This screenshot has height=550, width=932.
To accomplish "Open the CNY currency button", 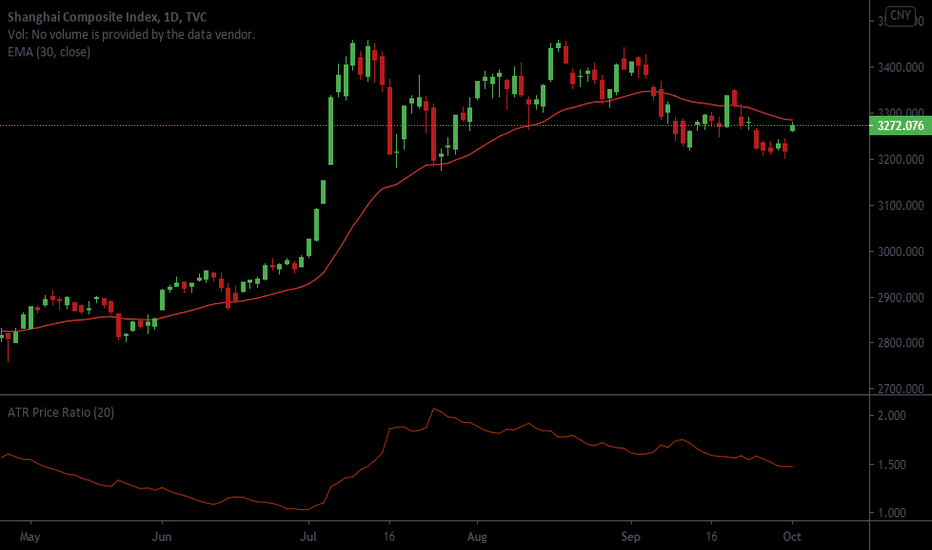I will [900, 15].
